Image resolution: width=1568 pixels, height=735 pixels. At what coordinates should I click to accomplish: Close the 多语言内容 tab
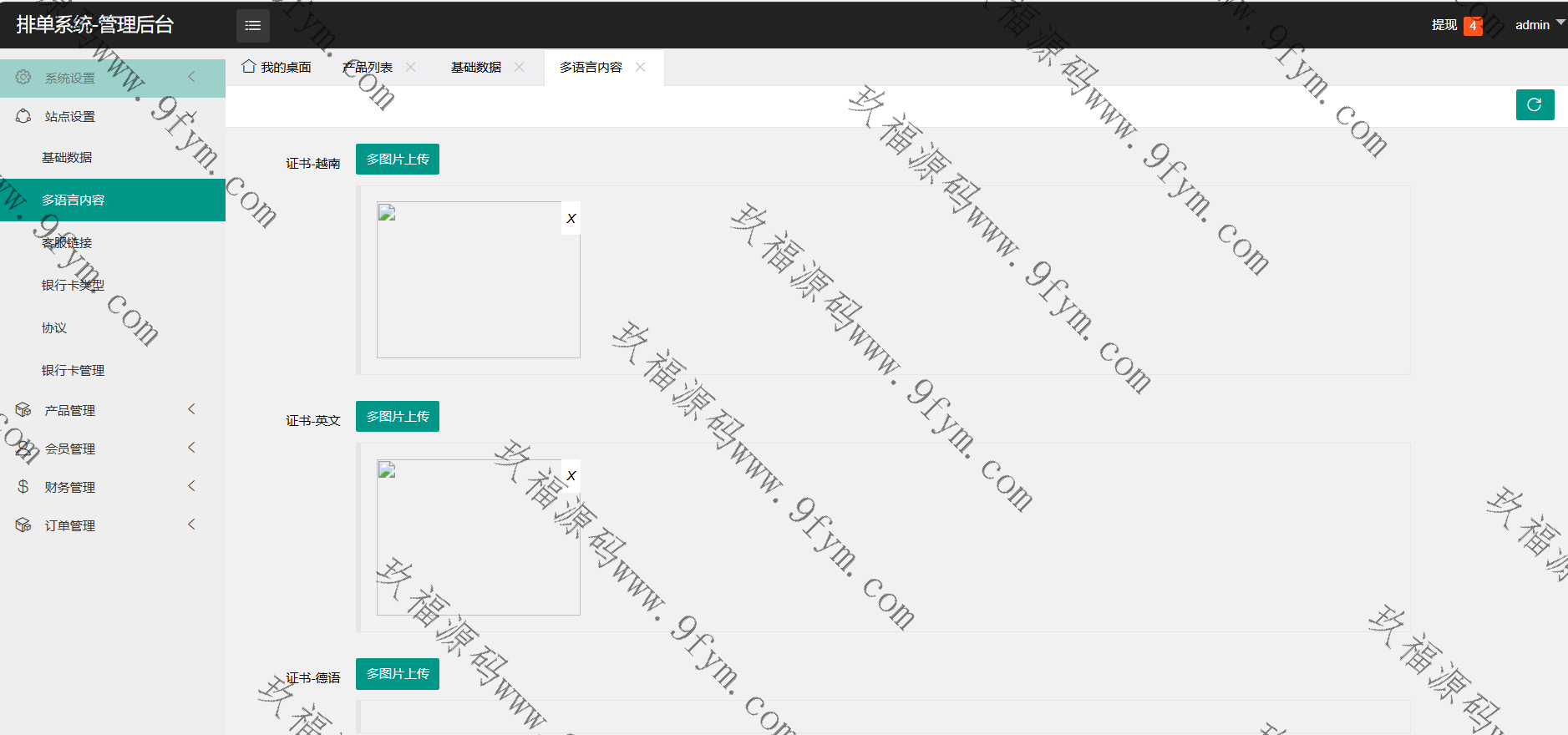[x=641, y=67]
